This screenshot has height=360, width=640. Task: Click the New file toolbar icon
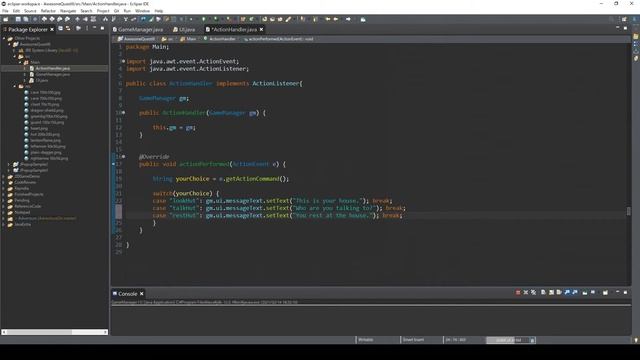point(6,19)
